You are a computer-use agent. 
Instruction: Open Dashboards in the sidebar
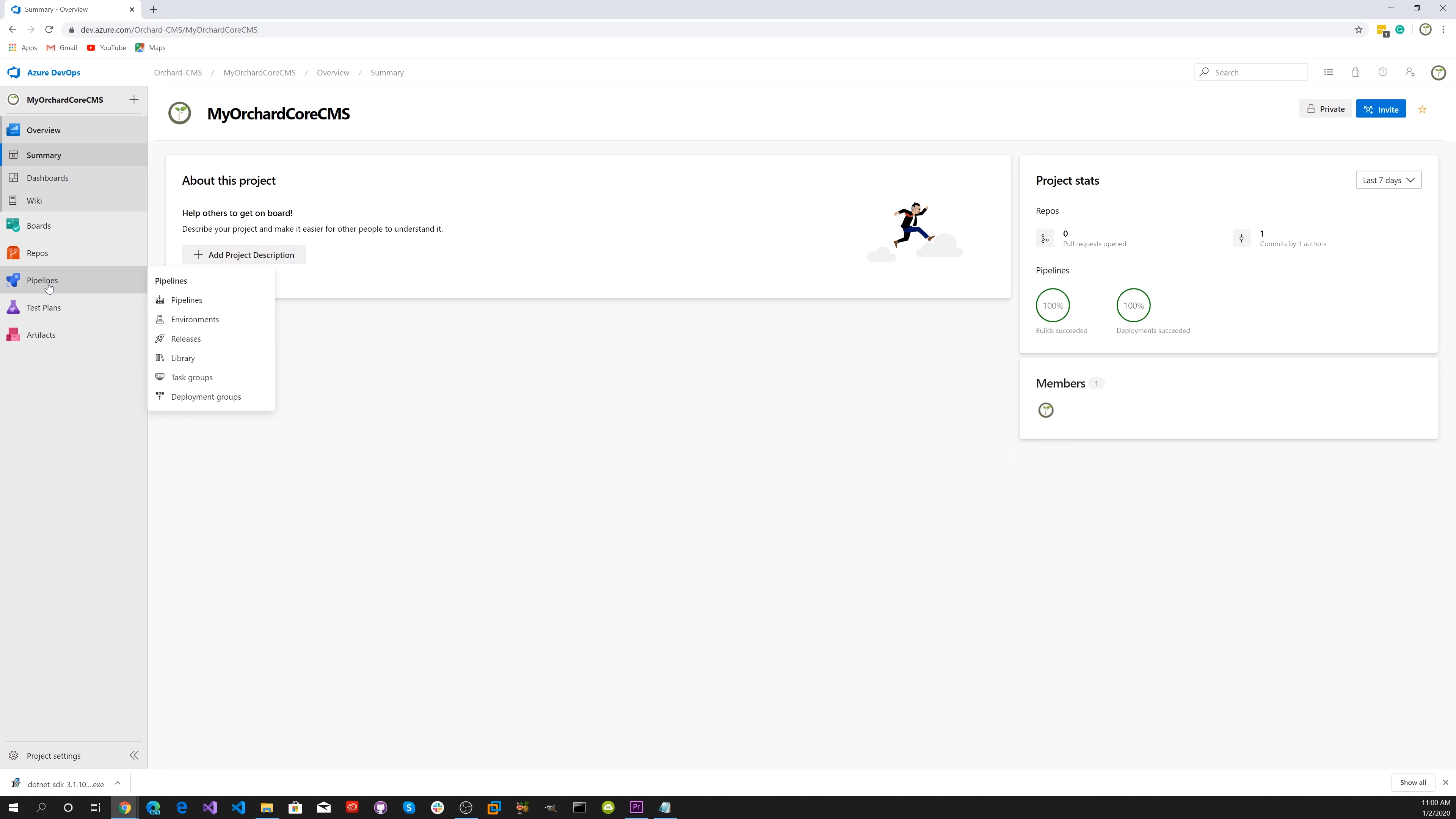(x=74, y=177)
